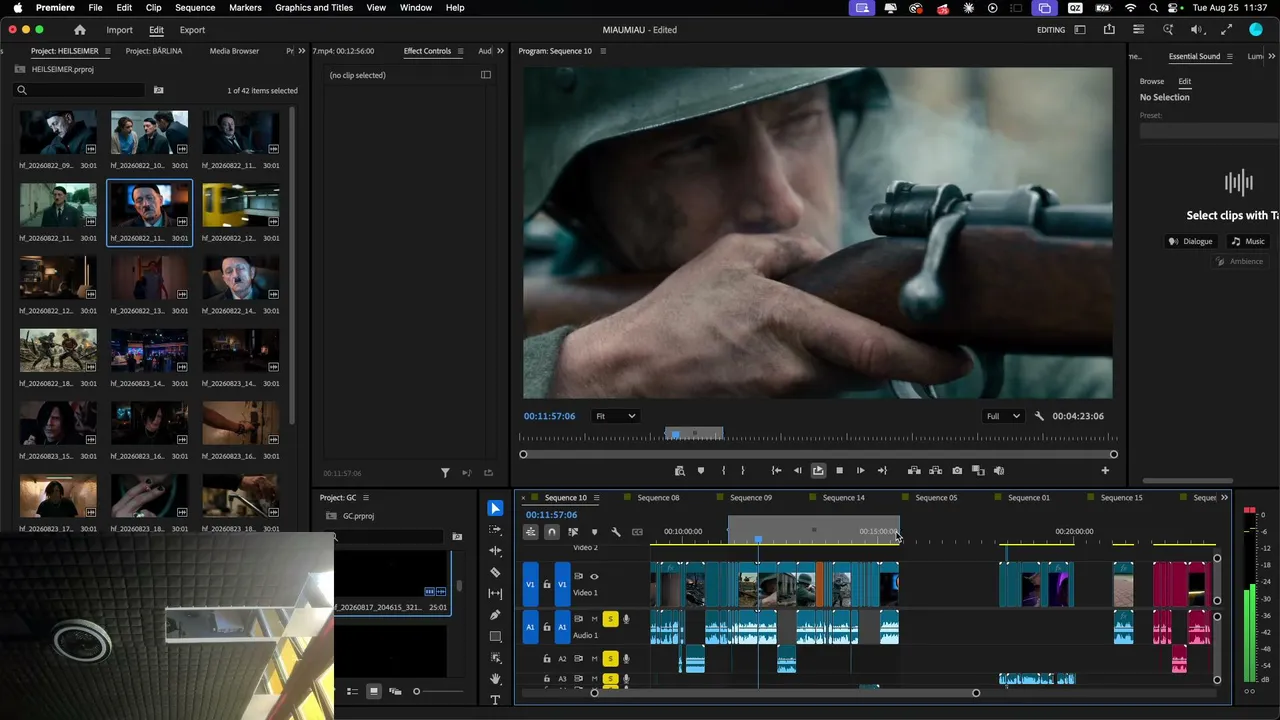The height and width of the screenshot is (720, 1280).
Task: Open Program Monitor settings wrench
Action: click(x=1039, y=416)
